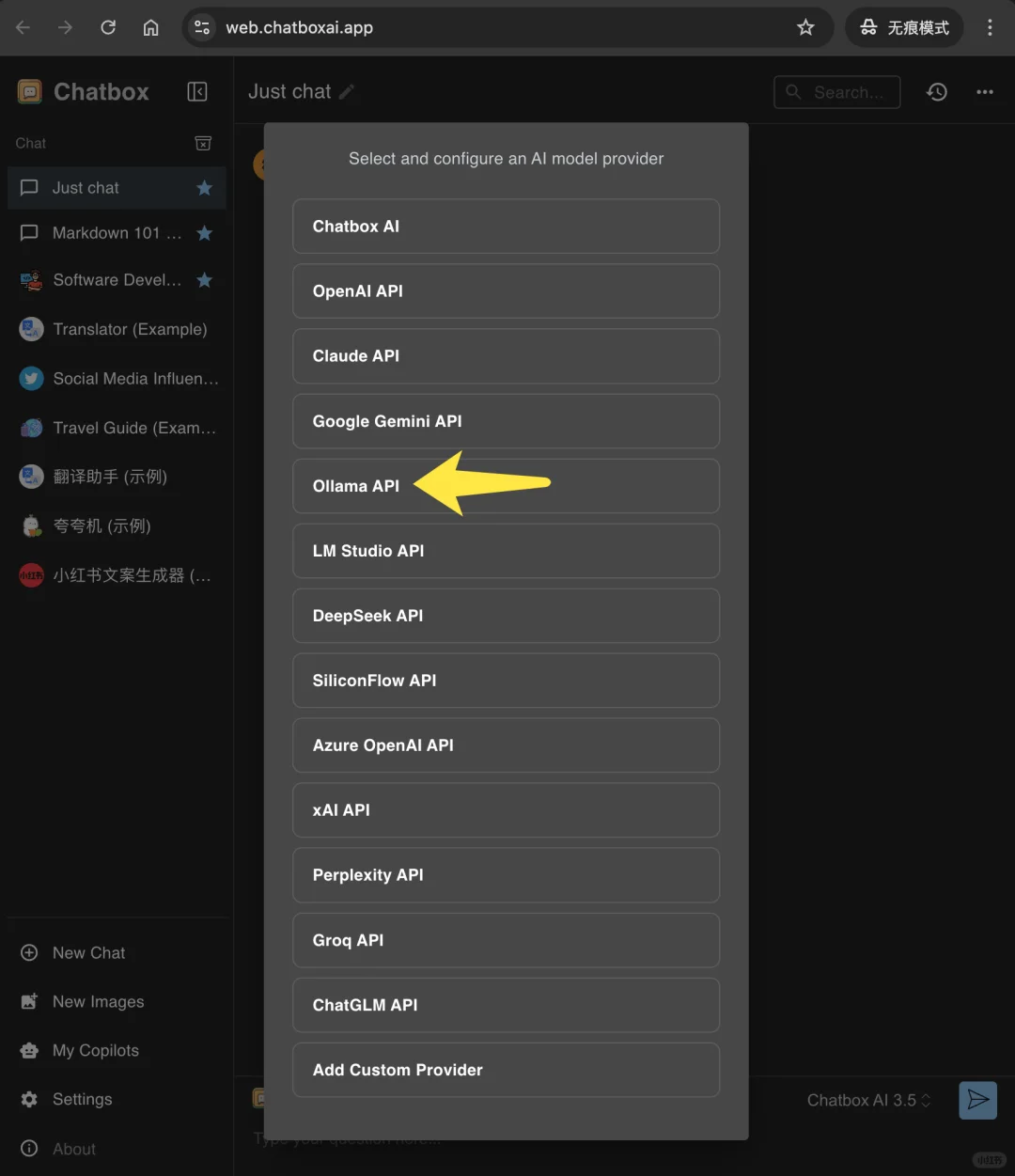
Task: Click the Search field above the chat
Action: click(x=836, y=91)
